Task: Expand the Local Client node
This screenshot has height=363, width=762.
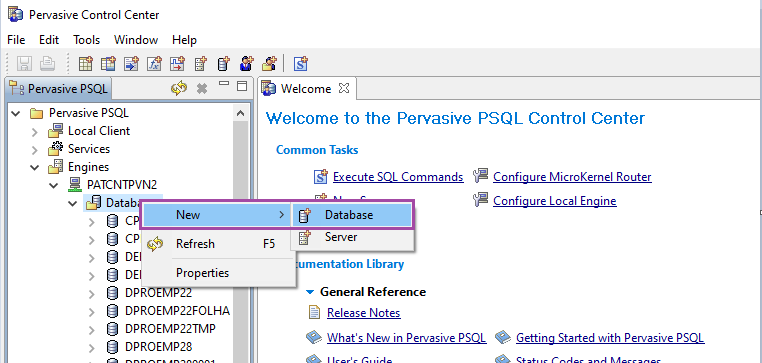Action: (x=35, y=131)
